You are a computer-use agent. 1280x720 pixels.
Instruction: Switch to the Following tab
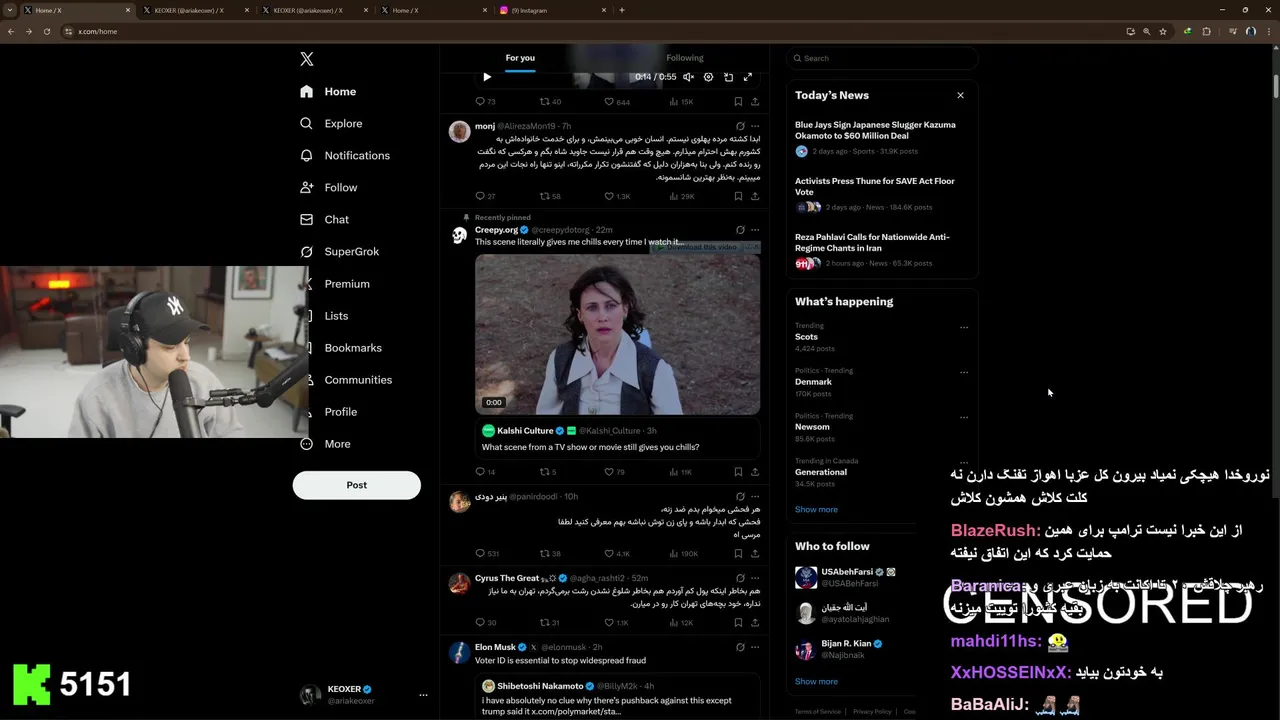(685, 58)
